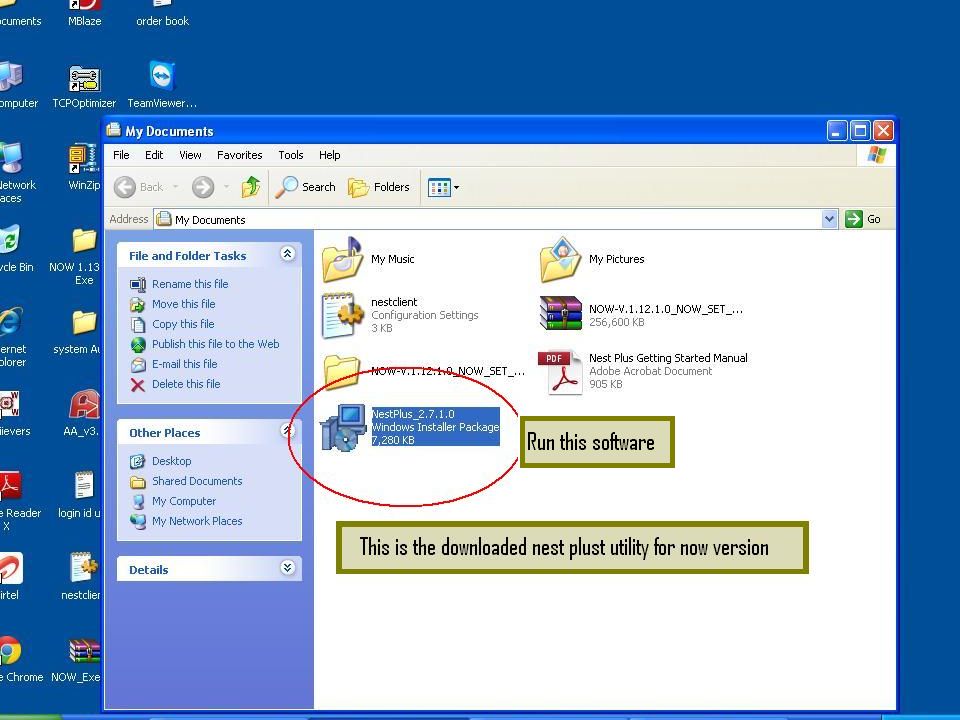Select the NOW-V.1.12.1.0 folder icon

click(342, 371)
